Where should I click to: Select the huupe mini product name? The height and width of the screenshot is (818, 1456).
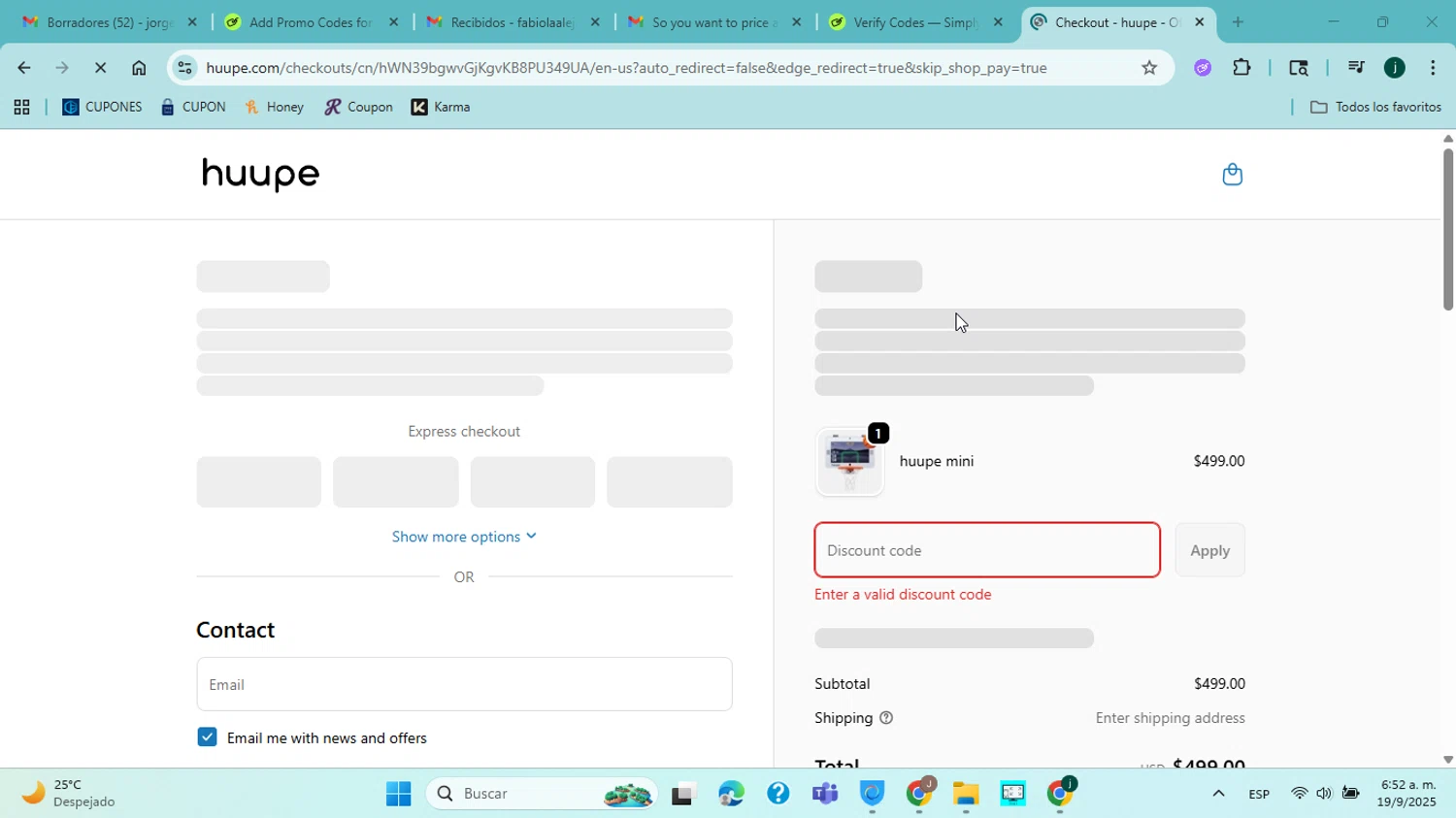point(937,462)
